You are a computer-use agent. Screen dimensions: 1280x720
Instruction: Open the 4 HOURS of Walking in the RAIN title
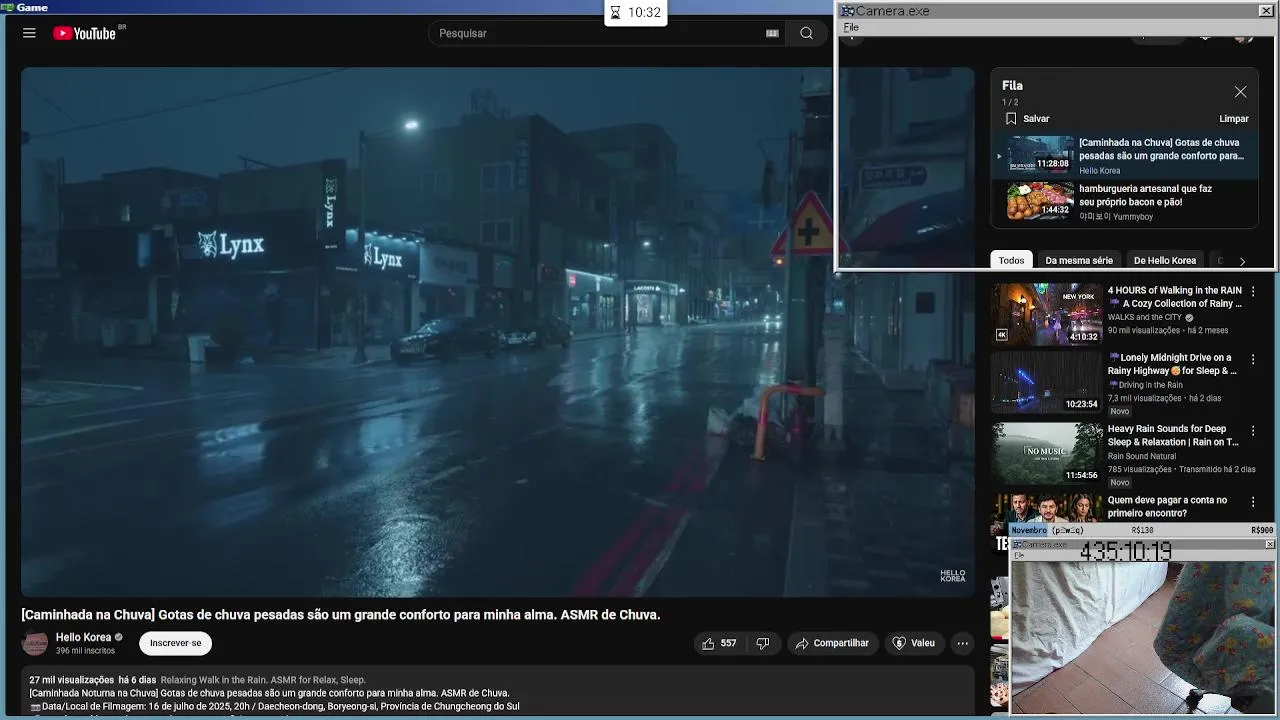click(1175, 297)
